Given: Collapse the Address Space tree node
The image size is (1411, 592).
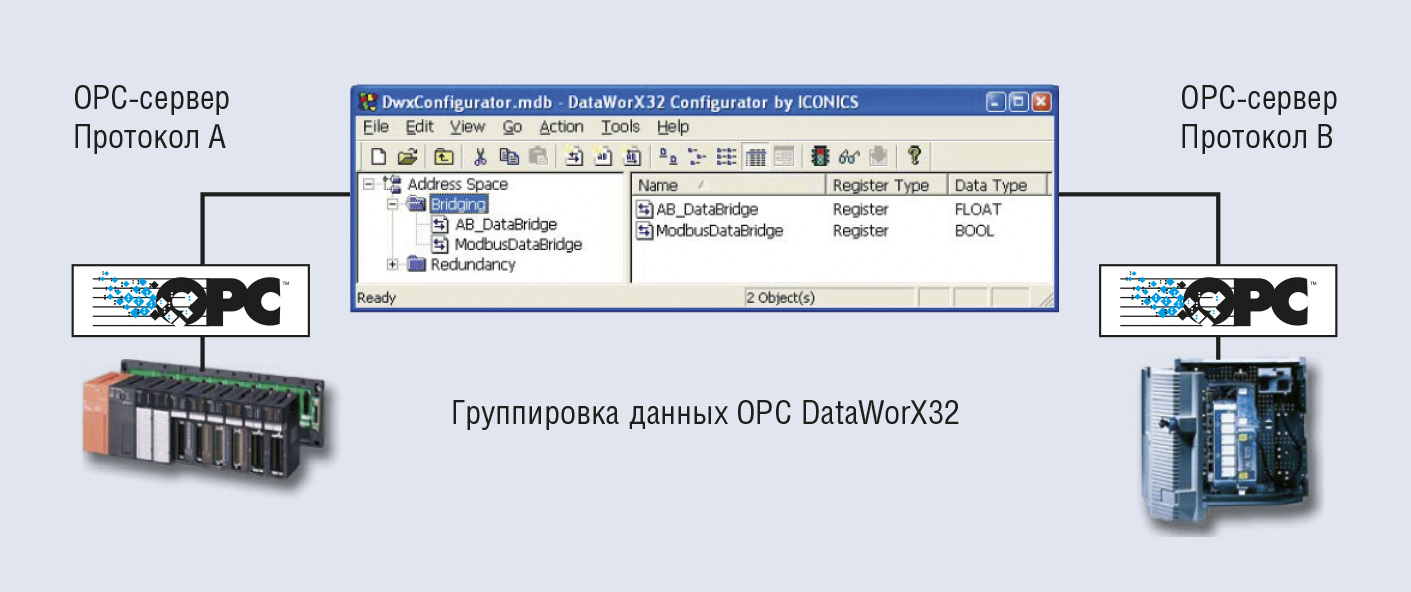Looking at the screenshot, I should coord(369,184).
